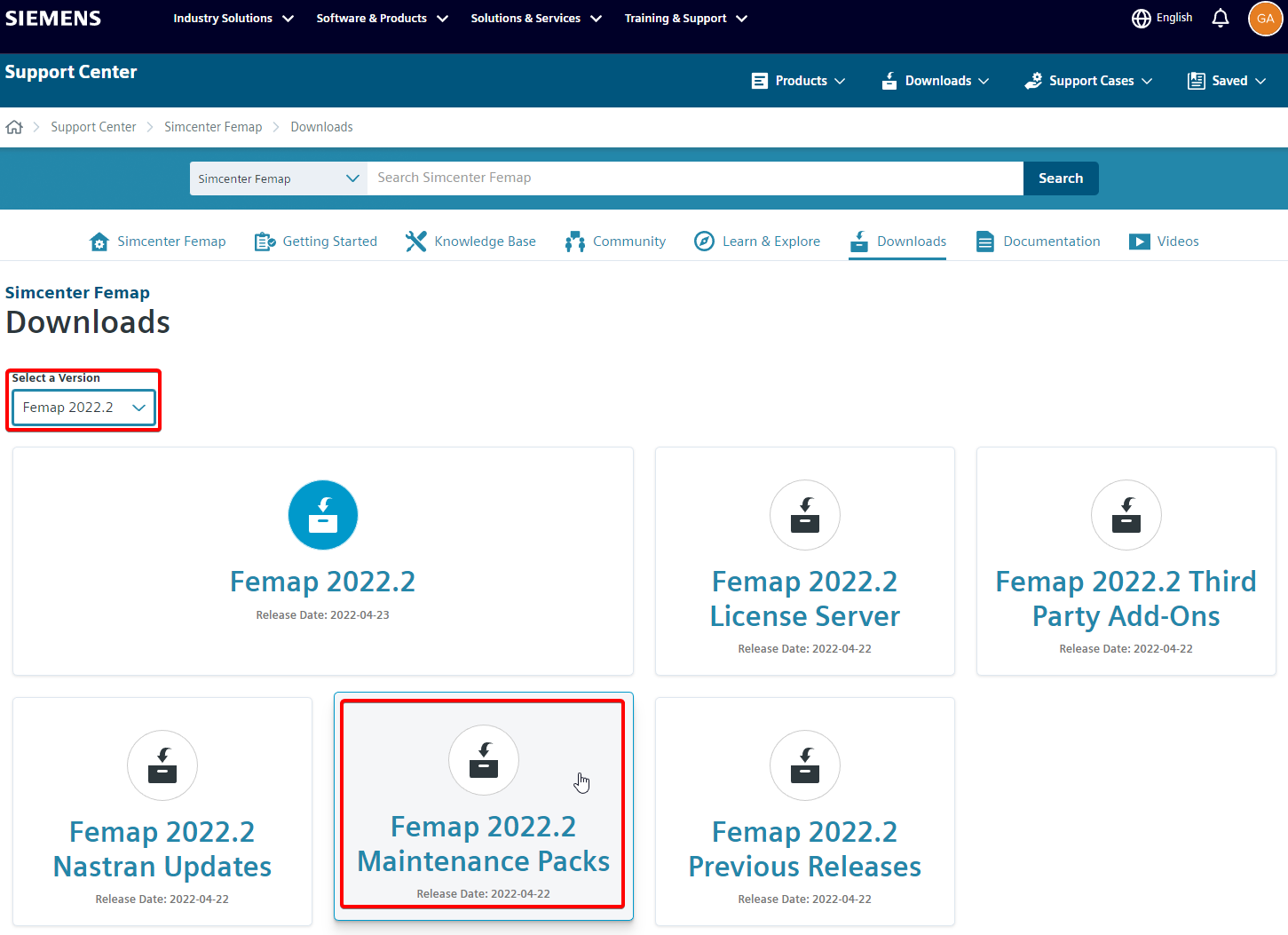Viewport: 1288px width, 935px height.
Task: Click the Support Cases hand icon
Action: (1033, 81)
